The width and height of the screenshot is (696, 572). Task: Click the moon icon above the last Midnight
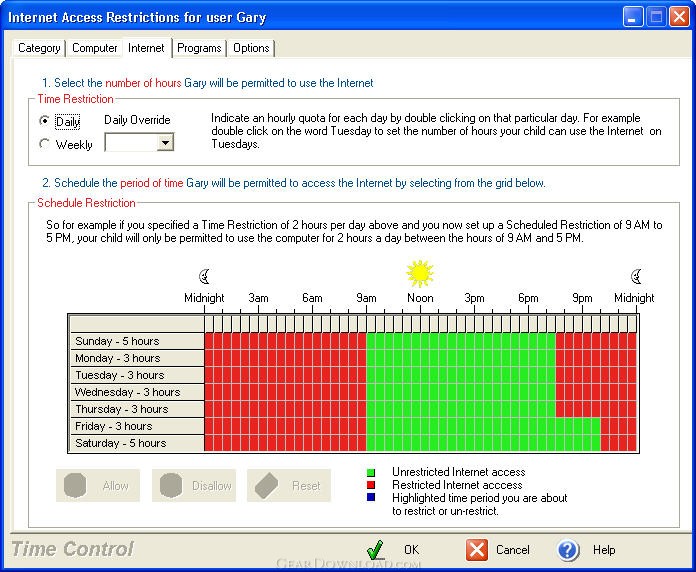point(636,276)
